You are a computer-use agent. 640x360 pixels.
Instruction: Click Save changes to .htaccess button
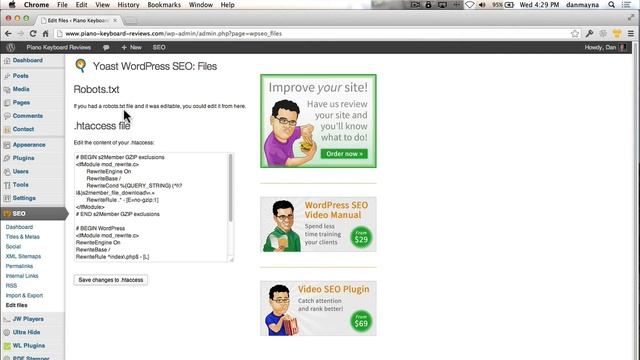pos(111,280)
